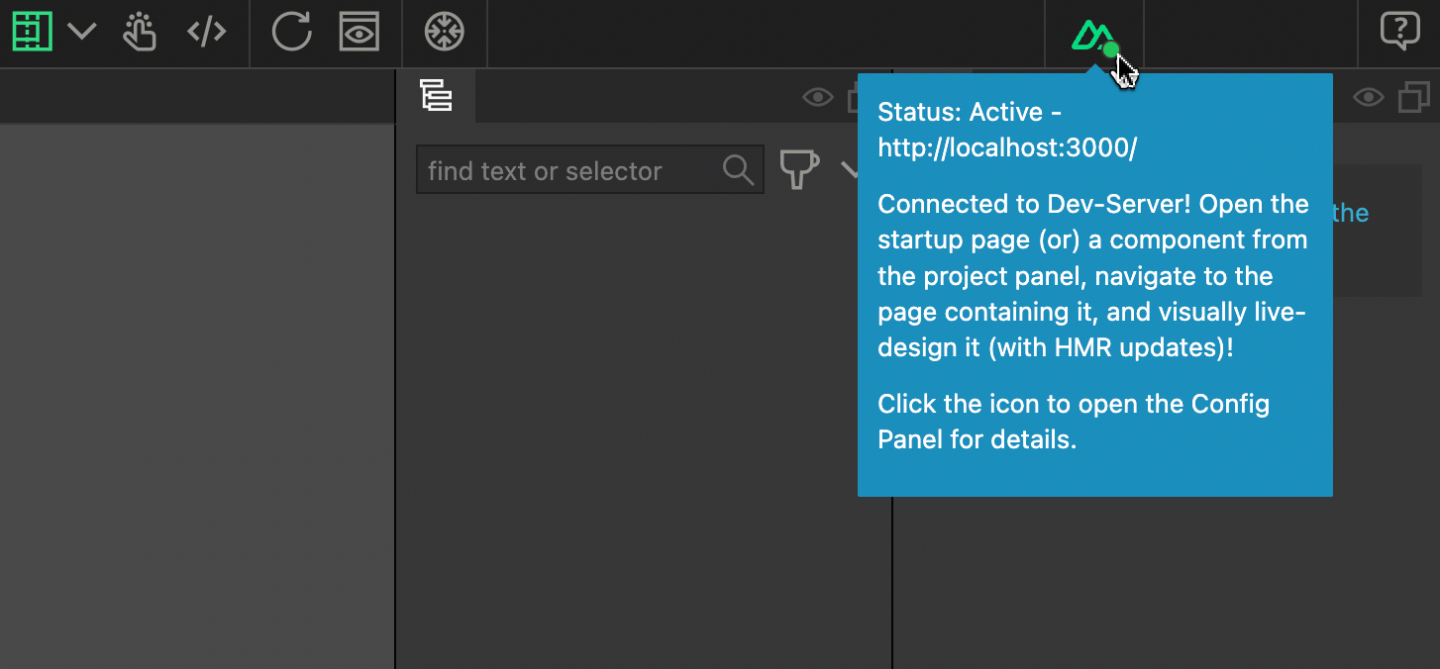
Task: Click the 'find text or selector' field
Action: click(x=560, y=170)
